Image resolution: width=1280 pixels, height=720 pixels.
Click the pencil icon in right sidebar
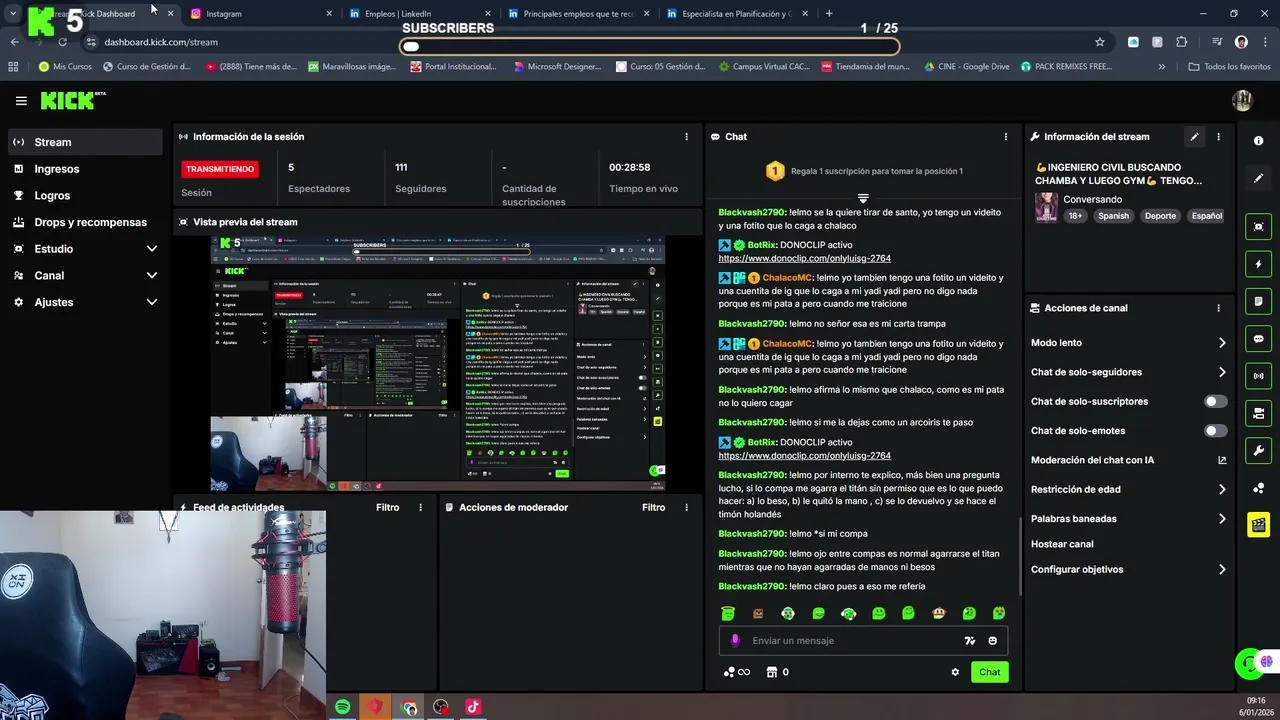(1258, 178)
